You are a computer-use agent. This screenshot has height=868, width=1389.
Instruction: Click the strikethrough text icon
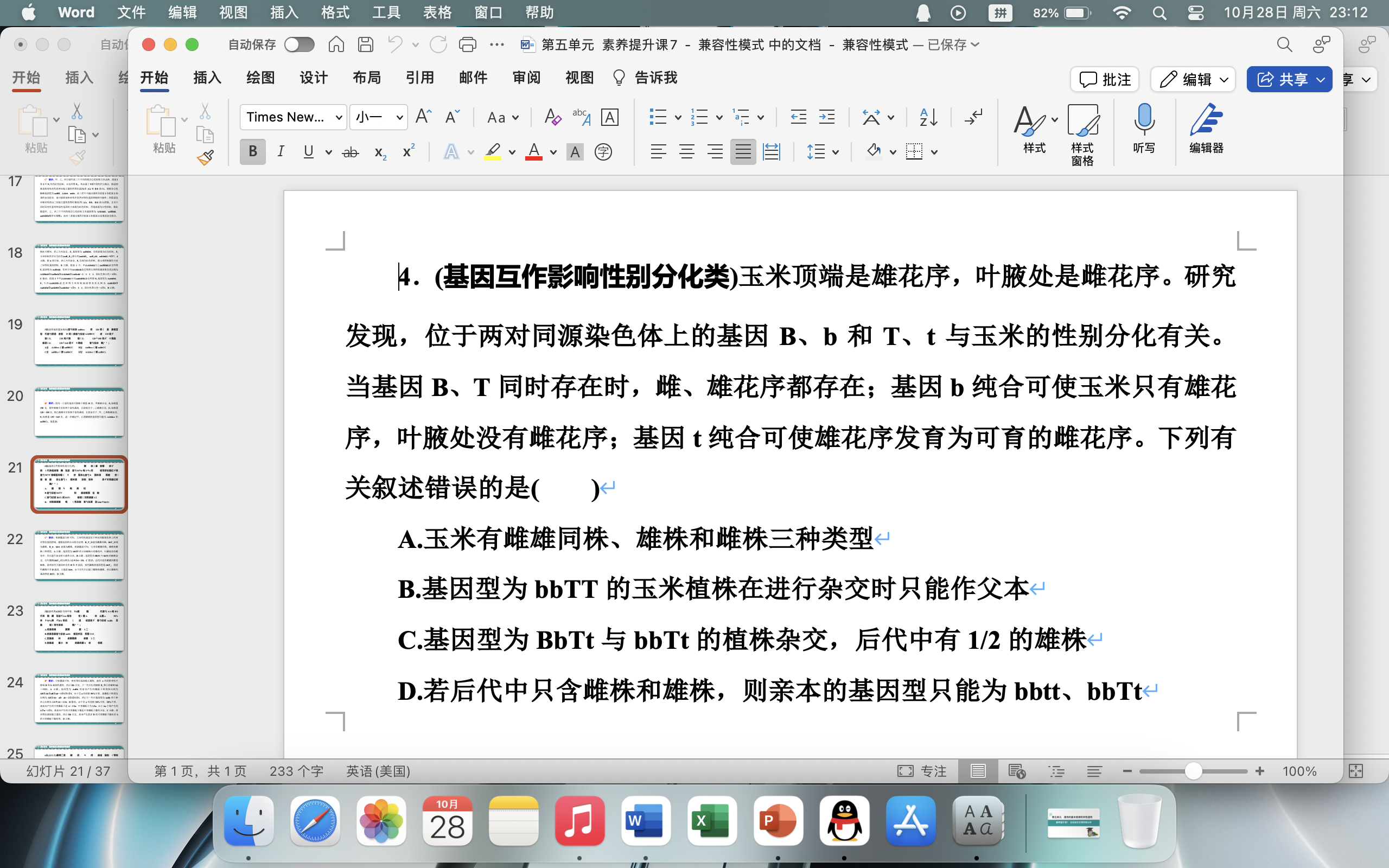tap(350, 152)
